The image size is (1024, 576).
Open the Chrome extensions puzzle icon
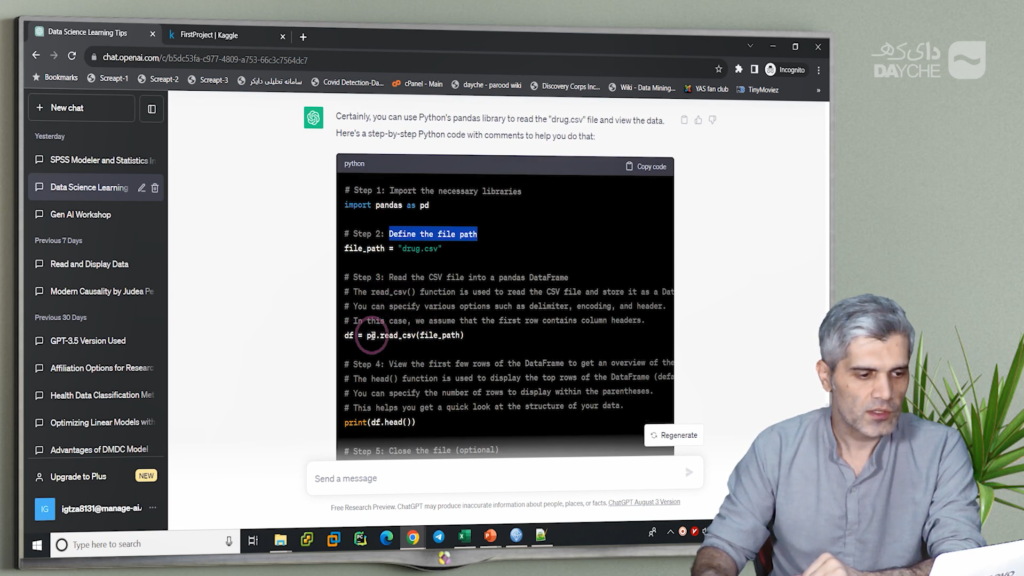(x=739, y=69)
